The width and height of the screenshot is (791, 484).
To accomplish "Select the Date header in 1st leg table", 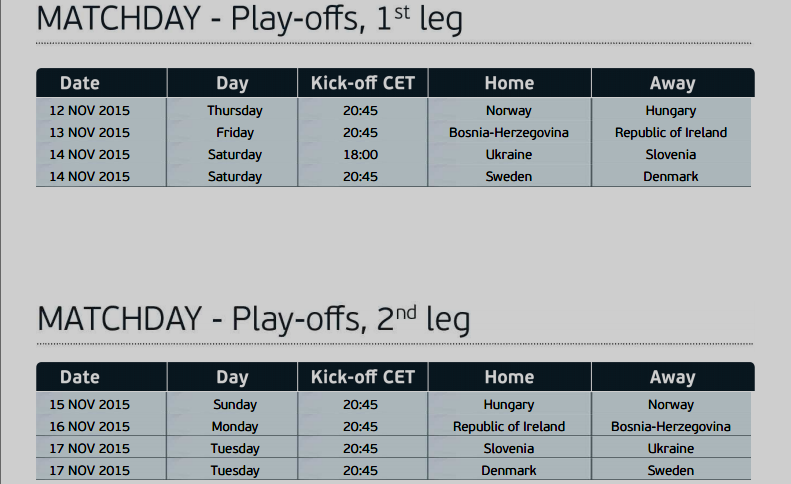I will (80, 83).
